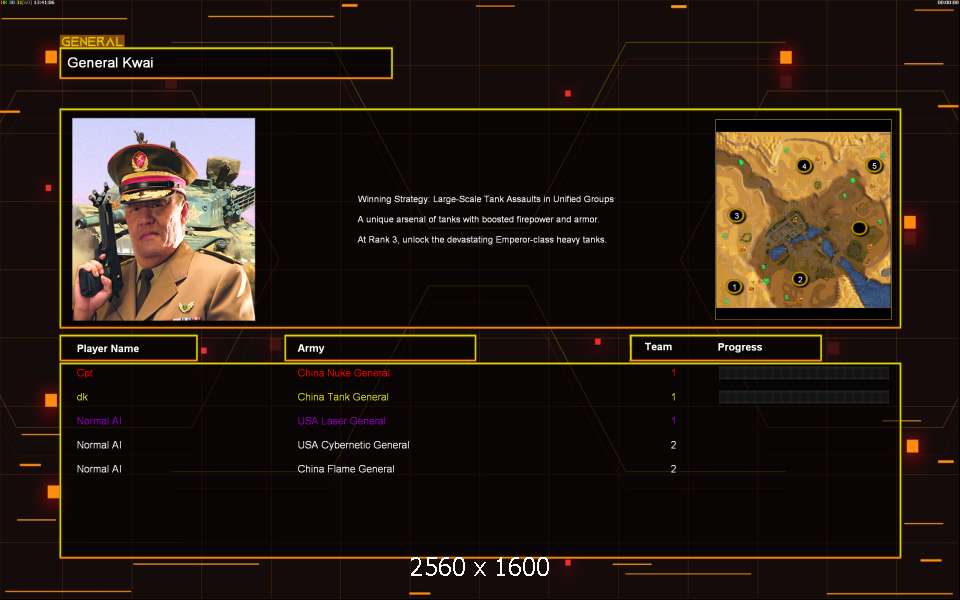Click the Progress column header
This screenshot has width=960, height=600.
pos(740,347)
